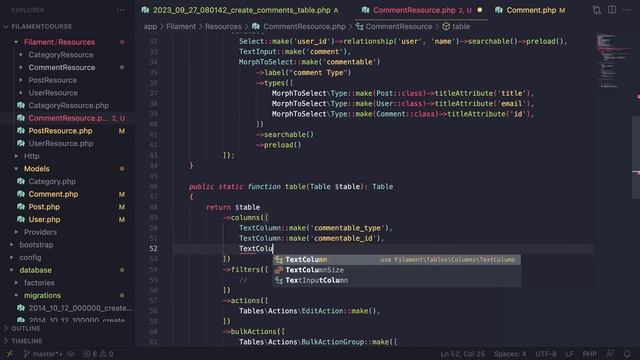Open editor more actions ellipsis menu
Image resolution: width=640 pixels, height=360 pixels.
coord(627,10)
